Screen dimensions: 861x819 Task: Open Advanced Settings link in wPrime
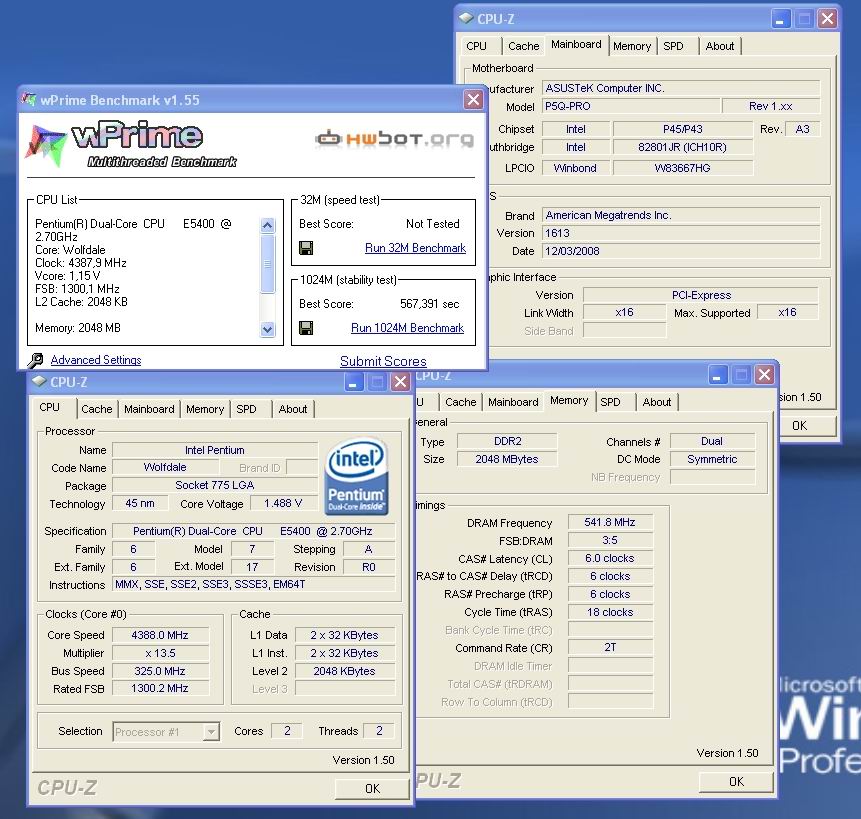(96, 360)
